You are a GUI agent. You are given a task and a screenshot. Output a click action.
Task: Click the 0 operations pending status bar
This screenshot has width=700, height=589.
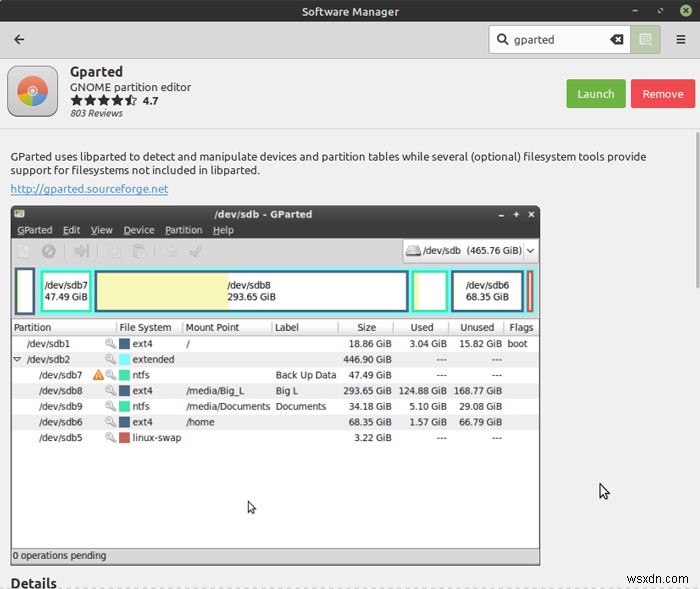(275, 556)
